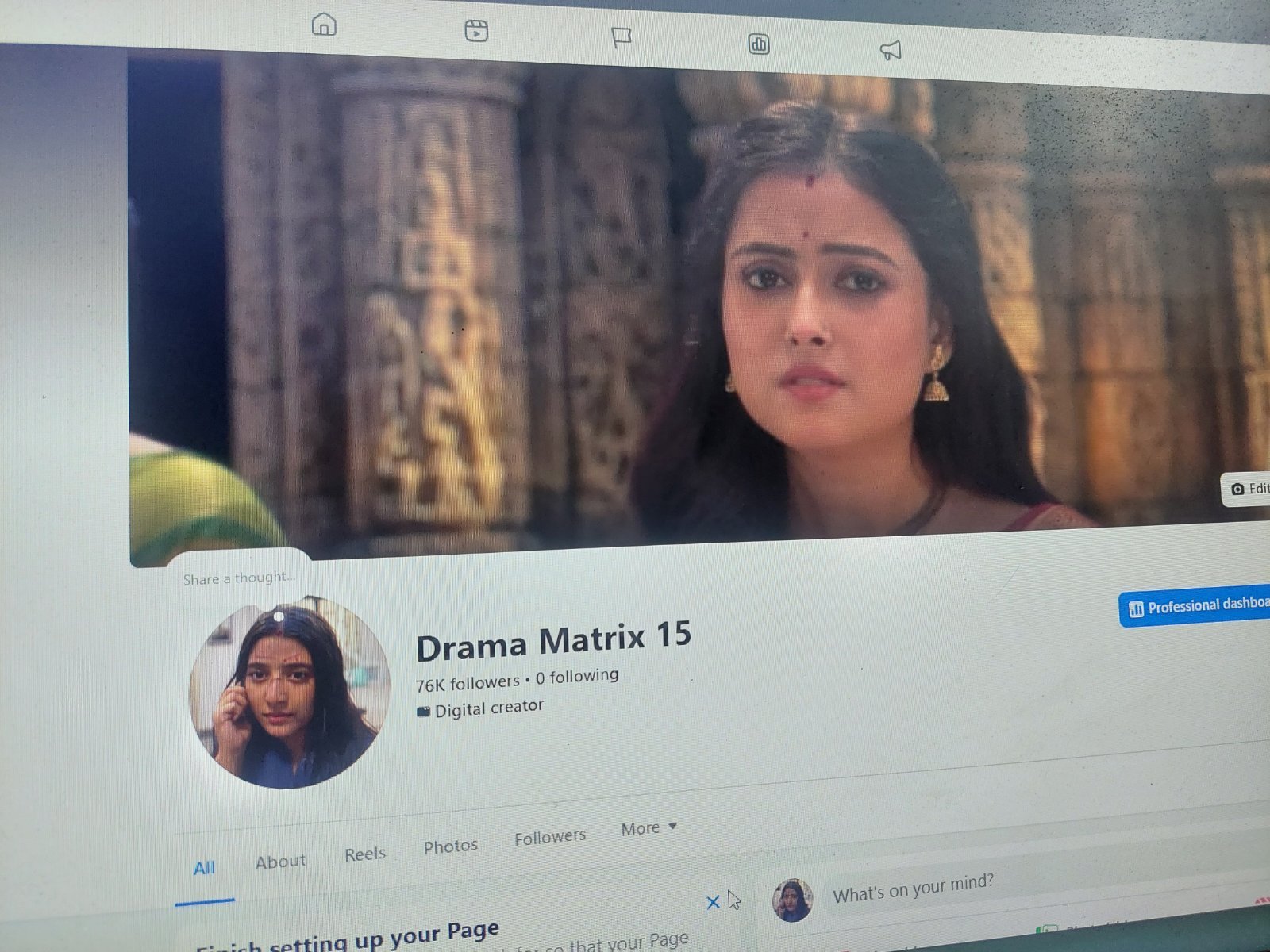View the 76K followers list
This screenshot has width=1270, height=952.
(x=468, y=683)
